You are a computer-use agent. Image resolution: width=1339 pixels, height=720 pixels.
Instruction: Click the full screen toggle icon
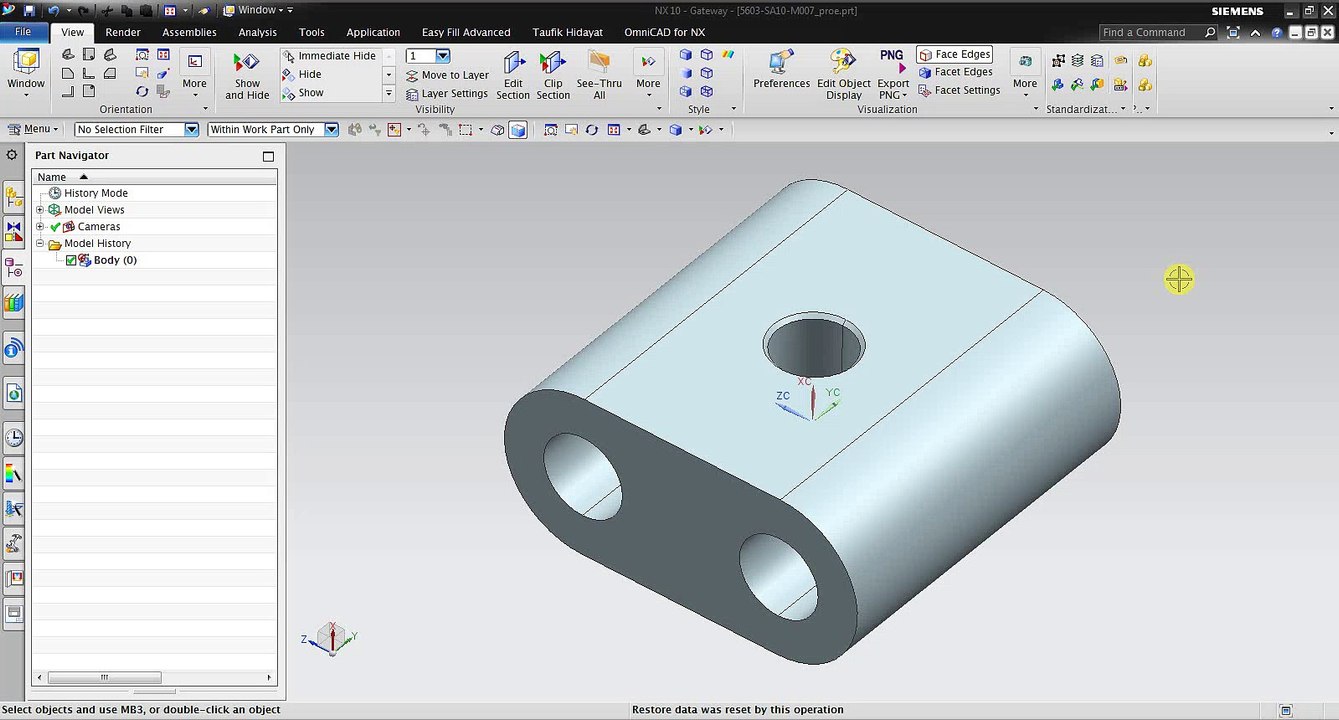click(1233, 33)
